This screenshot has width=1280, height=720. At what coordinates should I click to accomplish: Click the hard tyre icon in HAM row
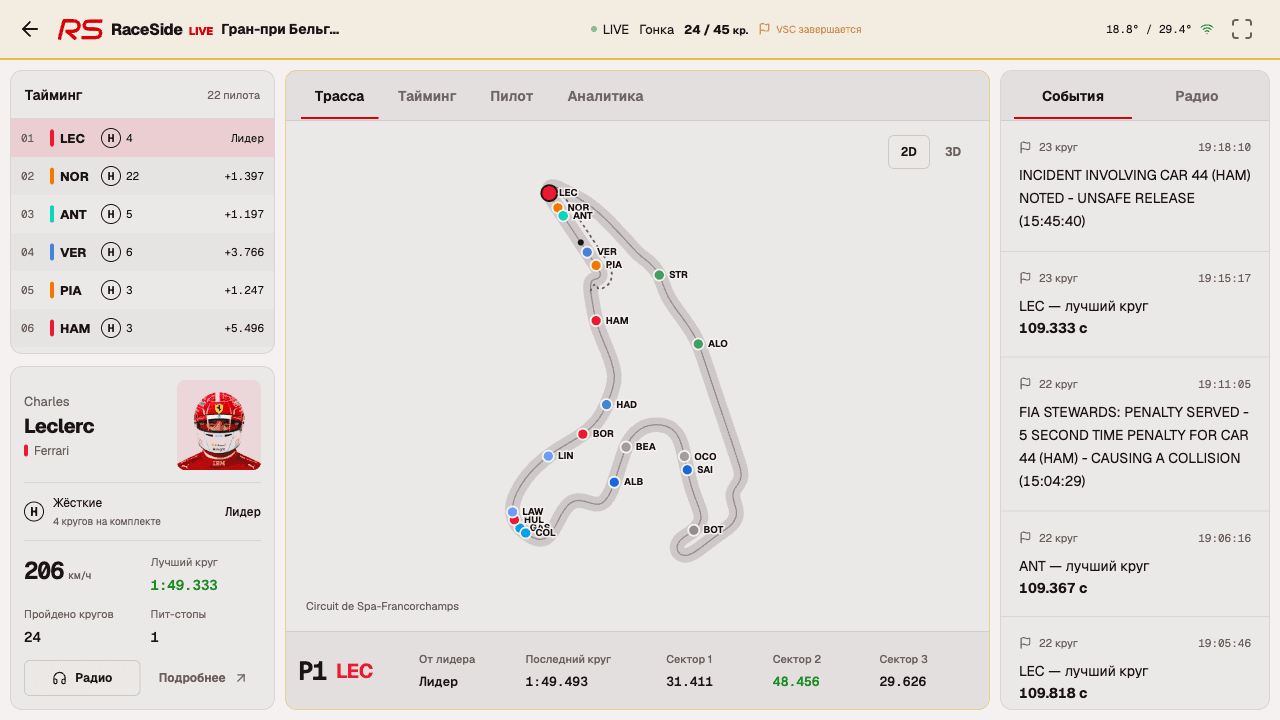pos(111,328)
